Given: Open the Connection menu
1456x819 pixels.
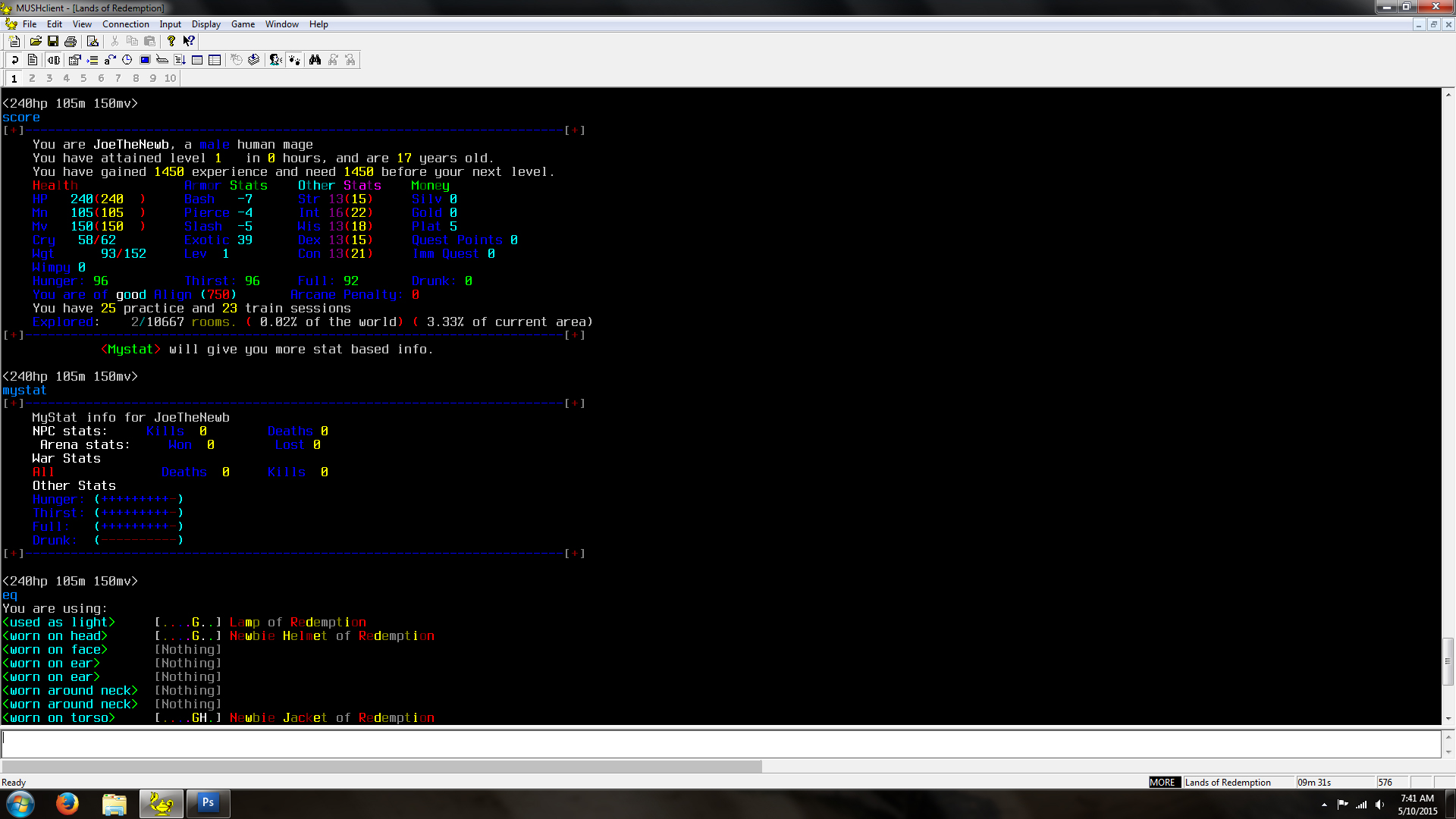Looking at the screenshot, I should (126, 24).
